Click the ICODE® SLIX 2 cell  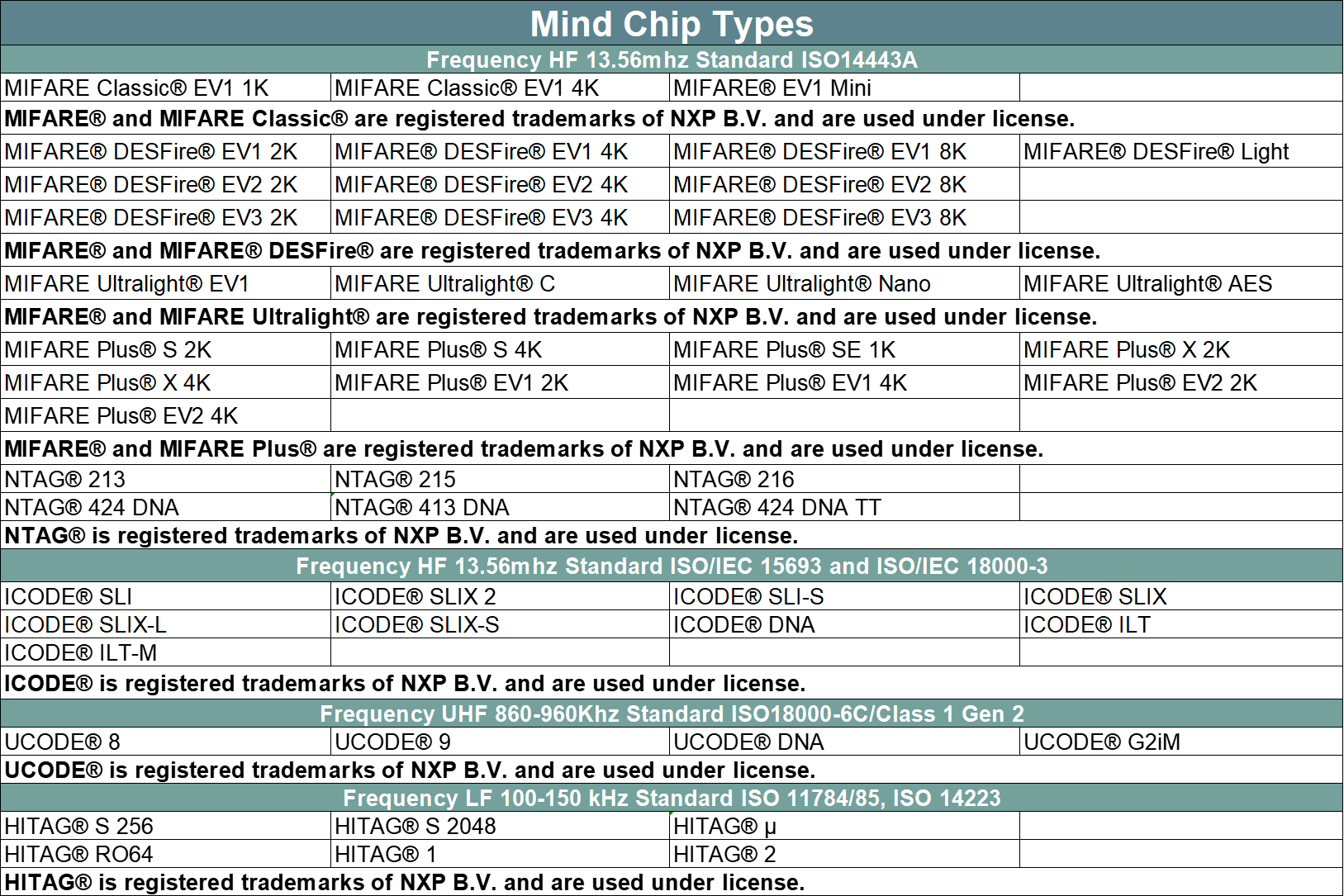[500, 596]
